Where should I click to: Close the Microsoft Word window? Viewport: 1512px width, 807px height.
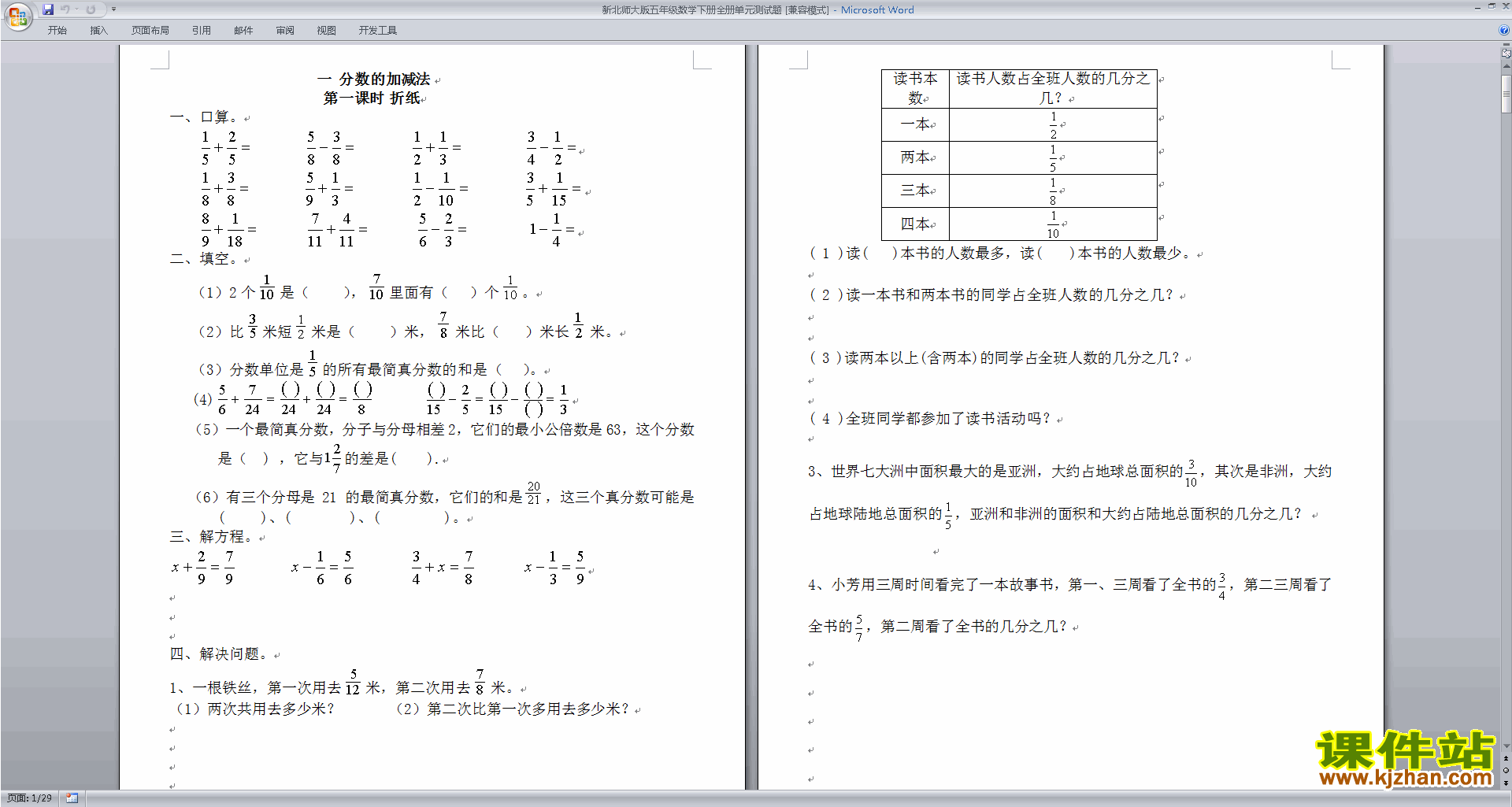pos(1505,7)
